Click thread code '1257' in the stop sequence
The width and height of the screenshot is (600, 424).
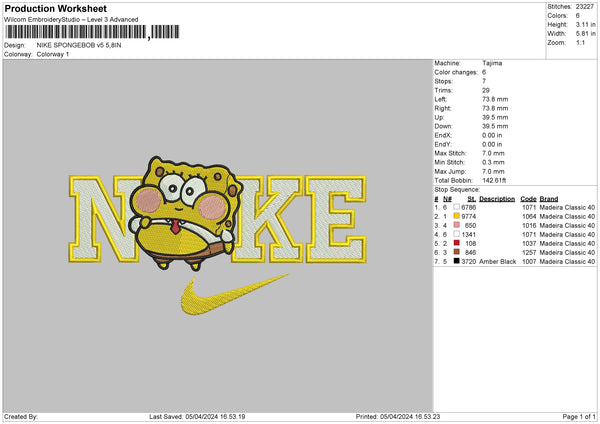click(x=529, y=253)
